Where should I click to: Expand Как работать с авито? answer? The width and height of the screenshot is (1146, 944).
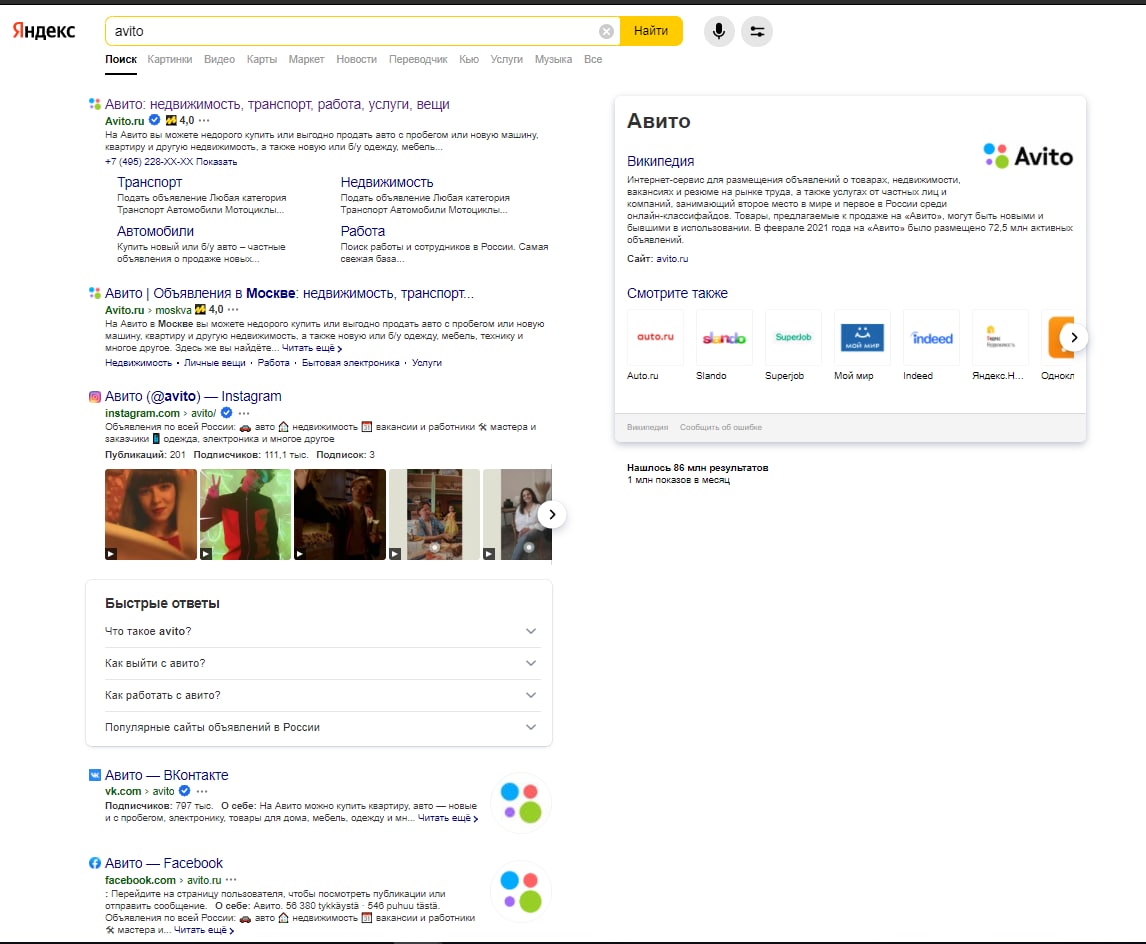(321, 696)
